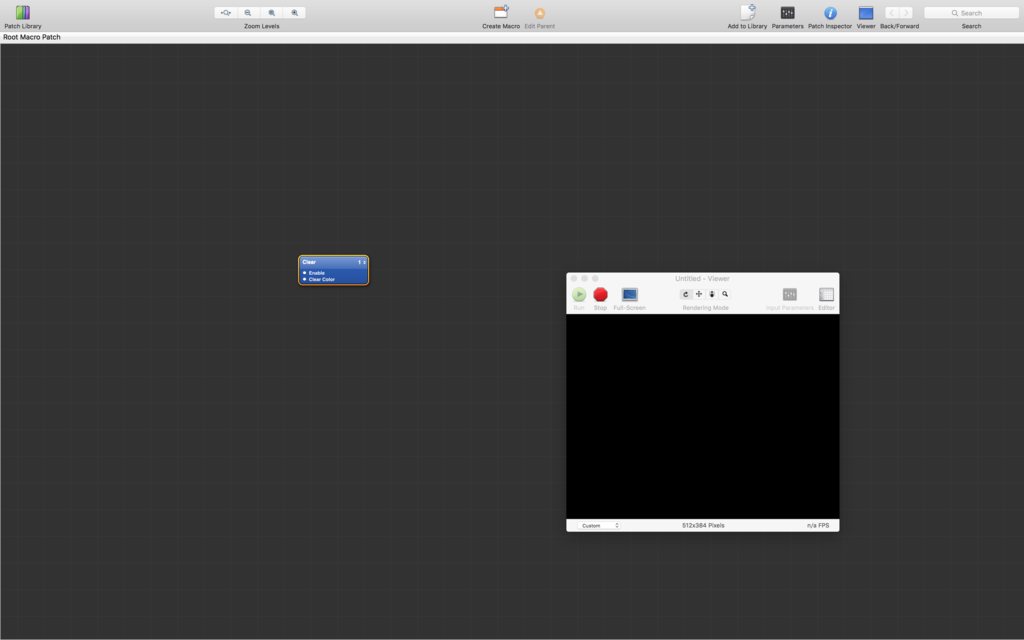Click the Add to Library icon

click(x=748, y=12)
